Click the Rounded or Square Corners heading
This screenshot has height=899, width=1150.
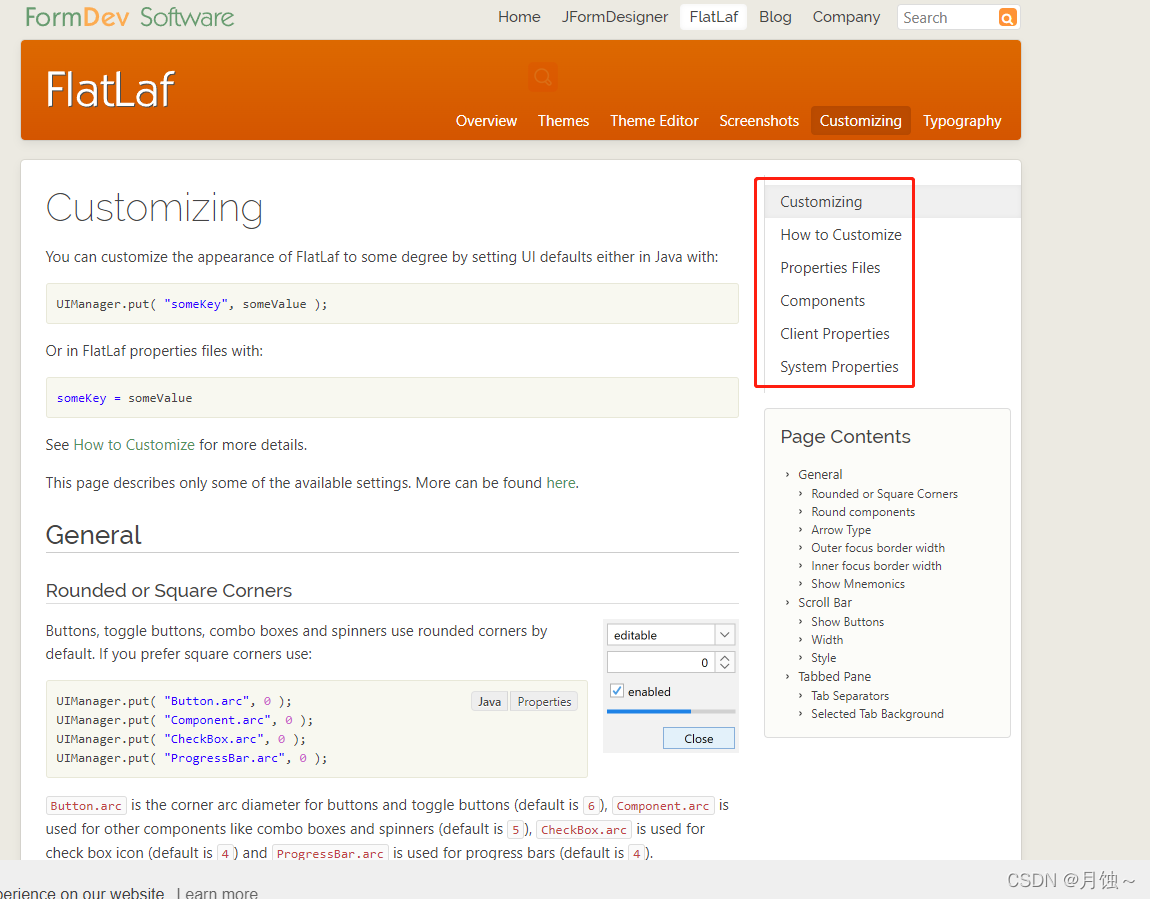tap(169, 591)
